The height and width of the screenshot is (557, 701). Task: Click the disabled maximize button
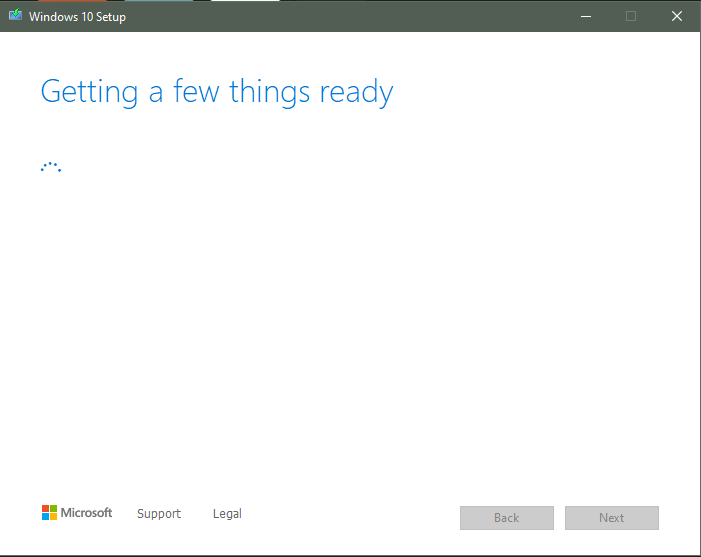click(x=631, y=17)
